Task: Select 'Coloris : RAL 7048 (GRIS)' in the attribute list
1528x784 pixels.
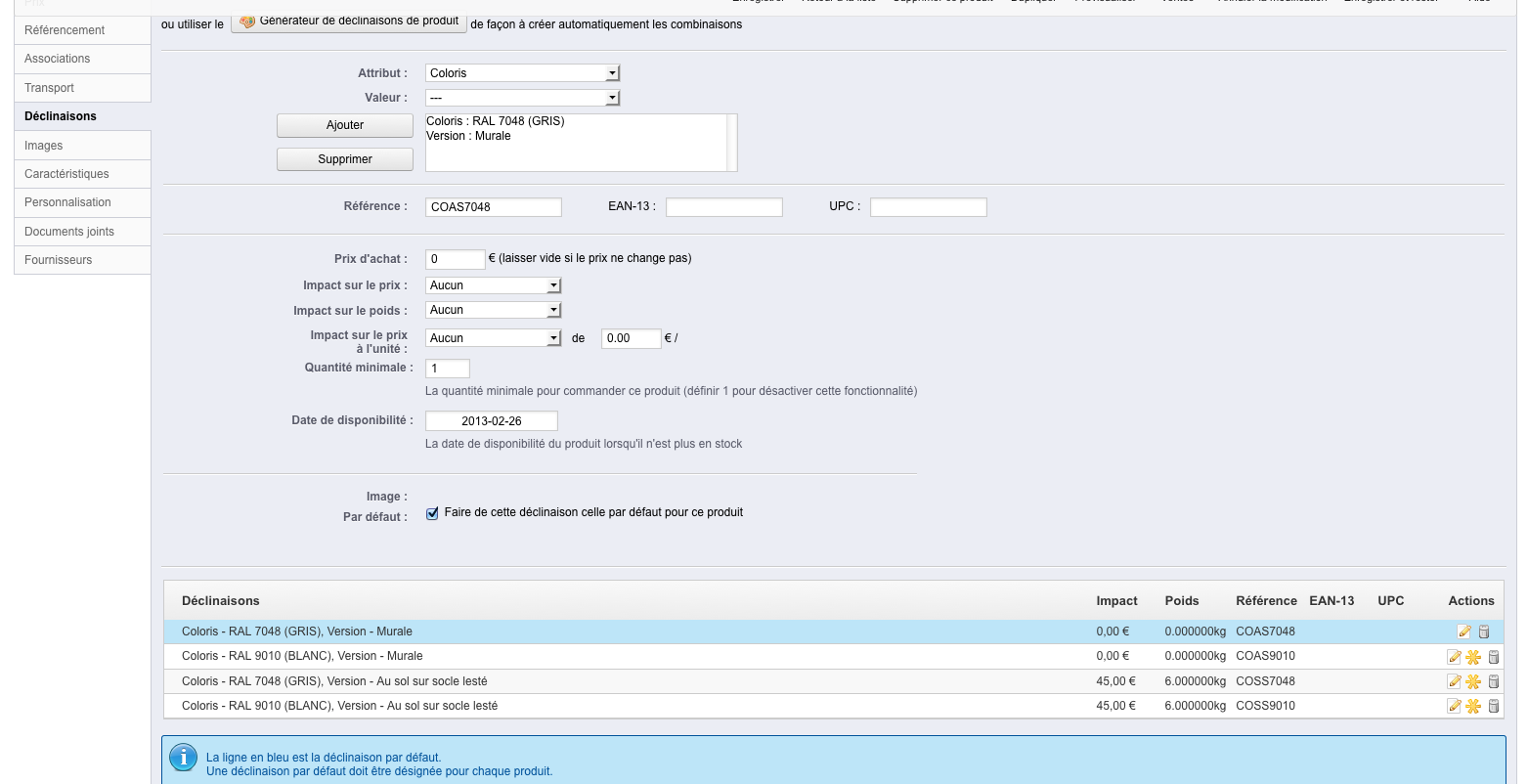Action: (496, 122)
